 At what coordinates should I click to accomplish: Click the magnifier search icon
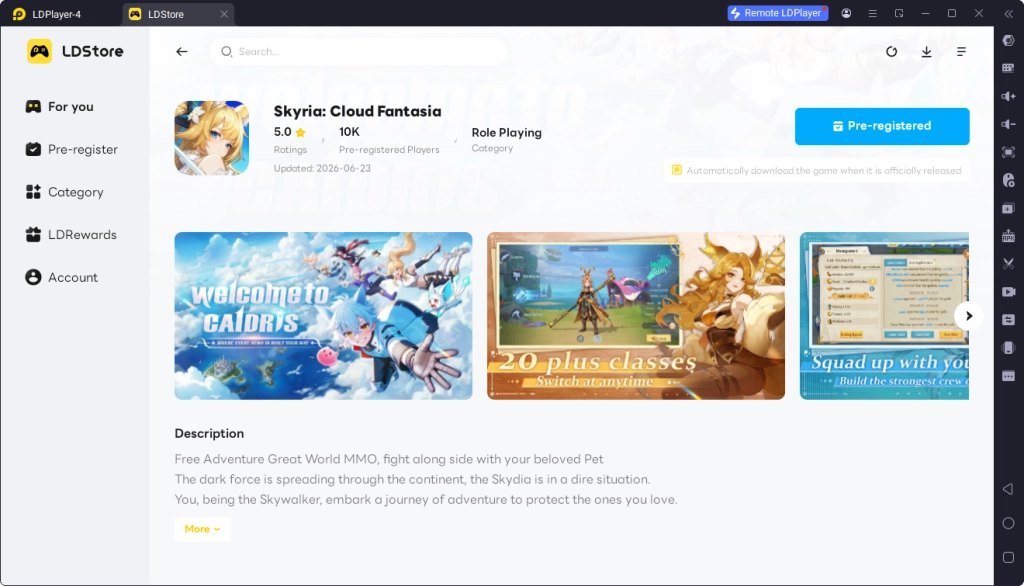click(x=227, y=52)
